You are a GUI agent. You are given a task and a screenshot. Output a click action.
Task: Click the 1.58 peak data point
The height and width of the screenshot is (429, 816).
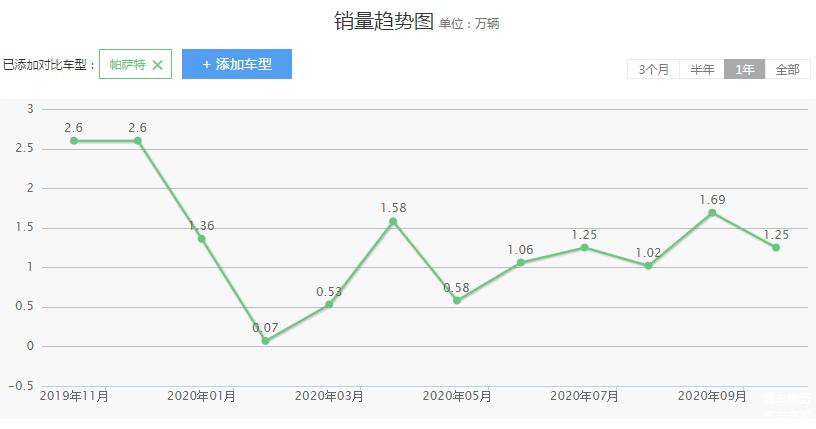tap(393, 221)
